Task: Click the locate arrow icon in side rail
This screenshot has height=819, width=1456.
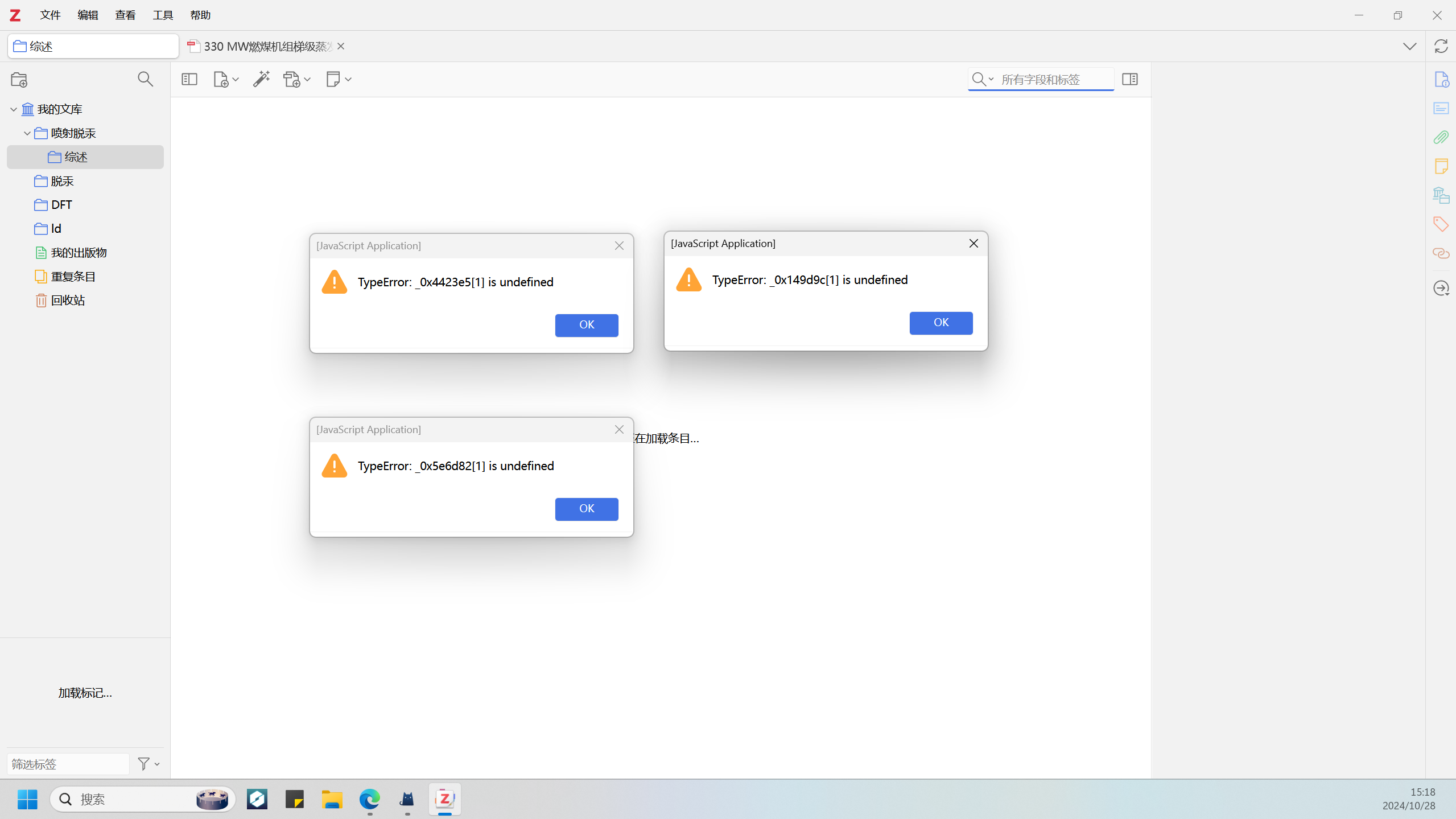Action: (1441, 289)
